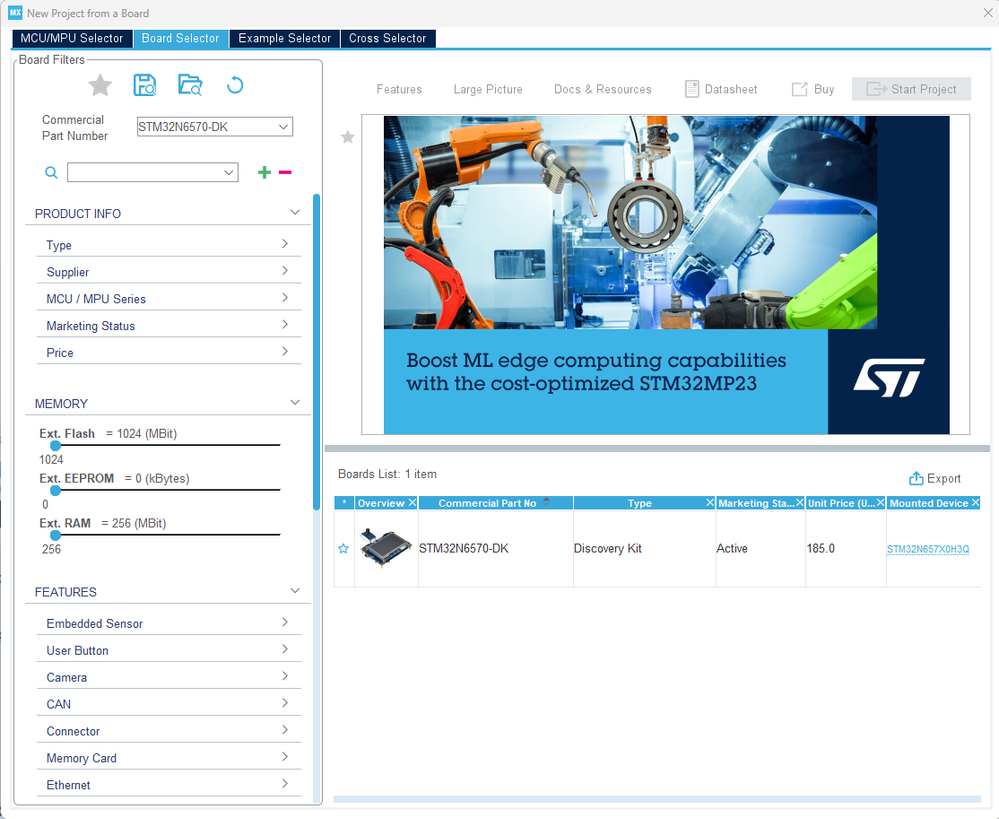This screenshot has height=819, width=999.
Task: Close the Mounted Device column with its X
Action: 975,503
